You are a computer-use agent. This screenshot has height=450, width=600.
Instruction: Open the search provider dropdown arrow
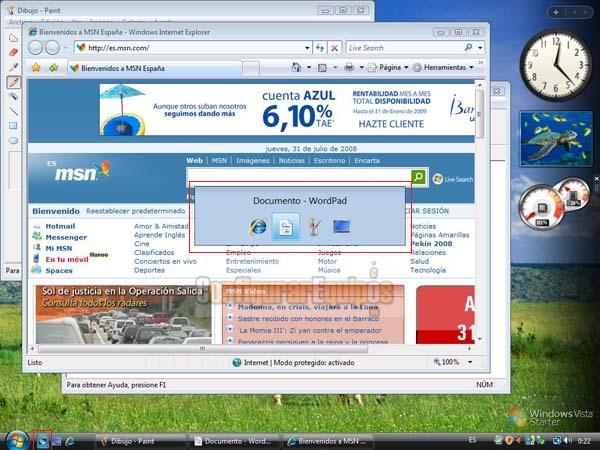480,48
